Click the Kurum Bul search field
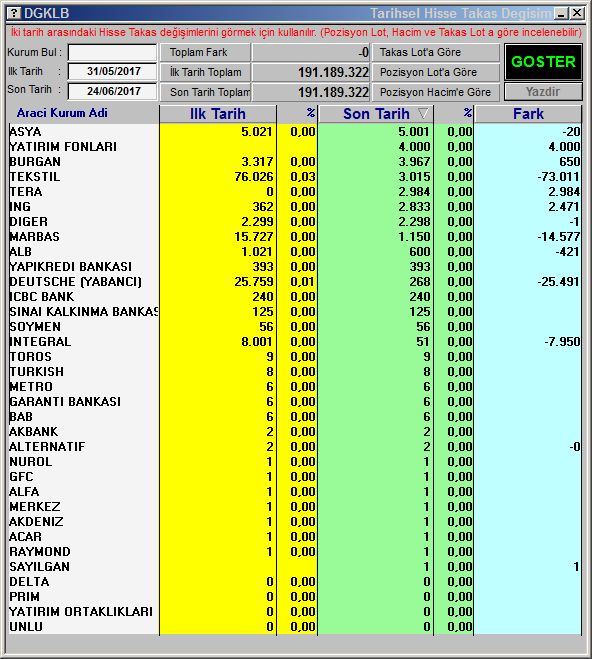This screenshot has height=659, width=592. point(112,53)
